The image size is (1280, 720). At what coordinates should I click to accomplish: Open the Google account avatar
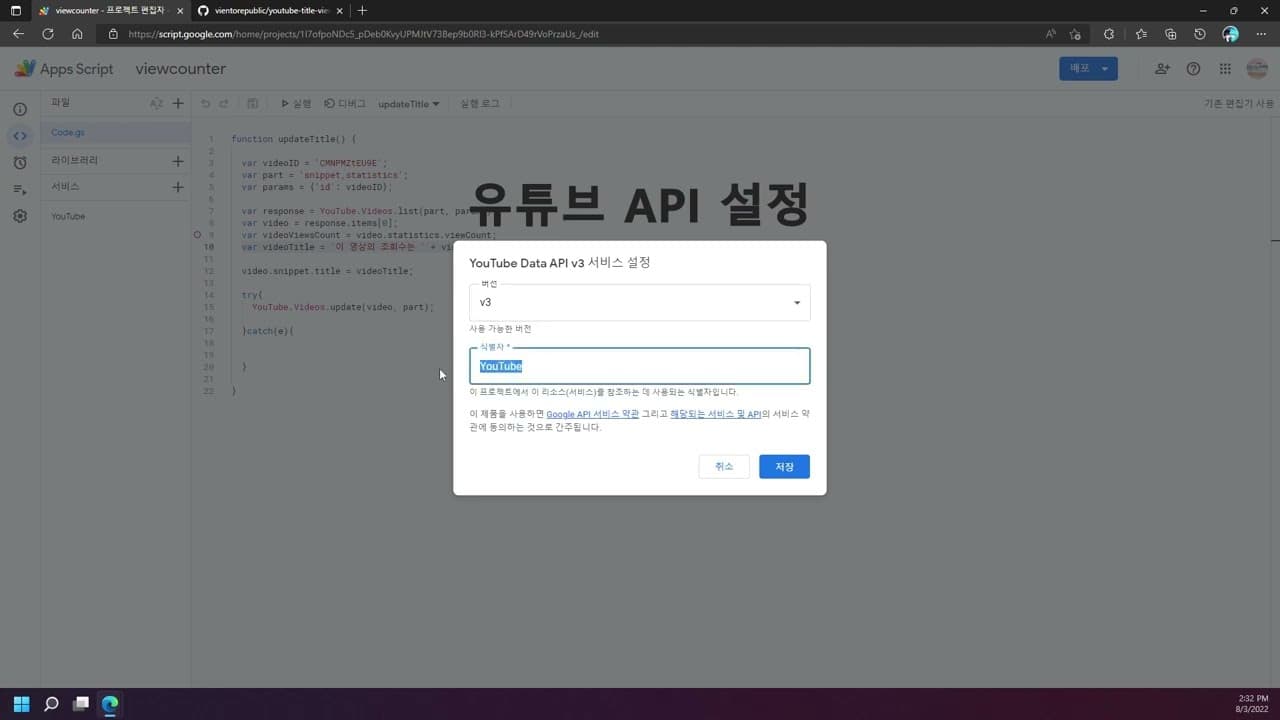1257,69
